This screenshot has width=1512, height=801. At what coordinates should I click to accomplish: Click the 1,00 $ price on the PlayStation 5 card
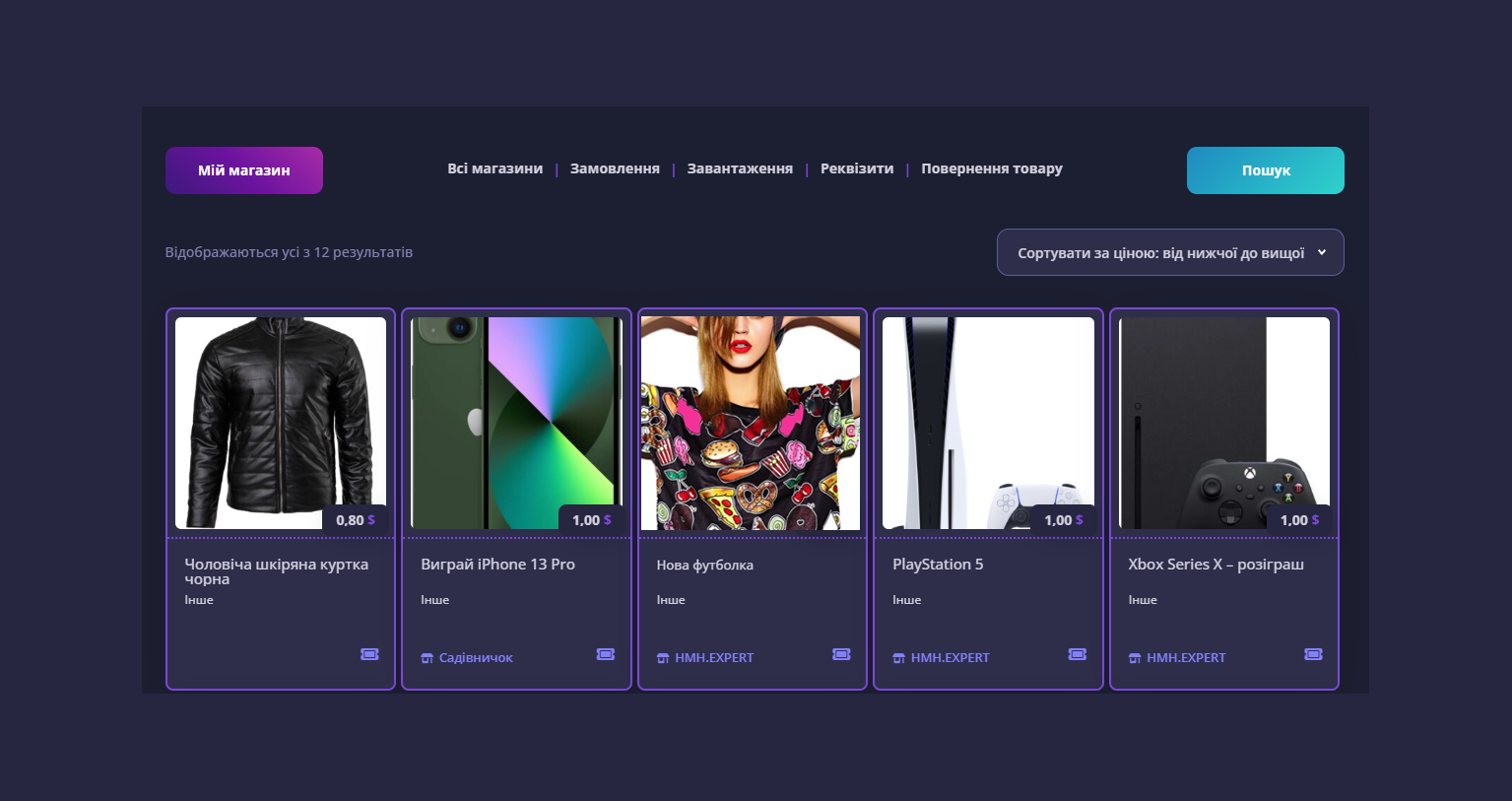click(1064, 520)
